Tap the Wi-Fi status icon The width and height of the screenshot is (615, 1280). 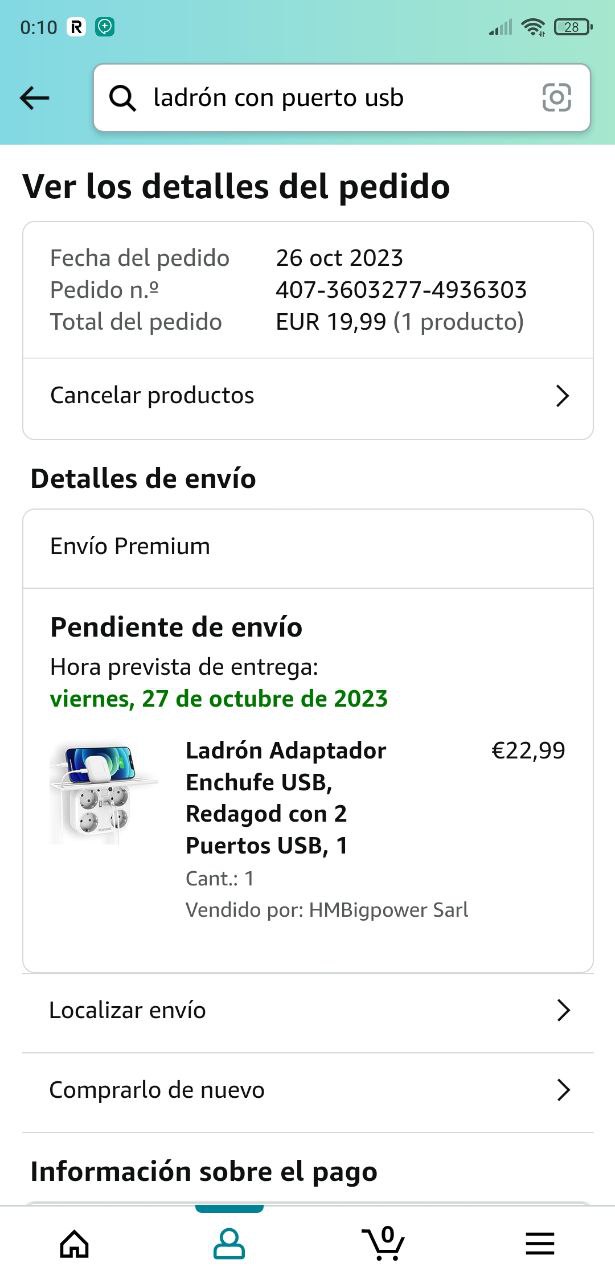coord(533,27)
